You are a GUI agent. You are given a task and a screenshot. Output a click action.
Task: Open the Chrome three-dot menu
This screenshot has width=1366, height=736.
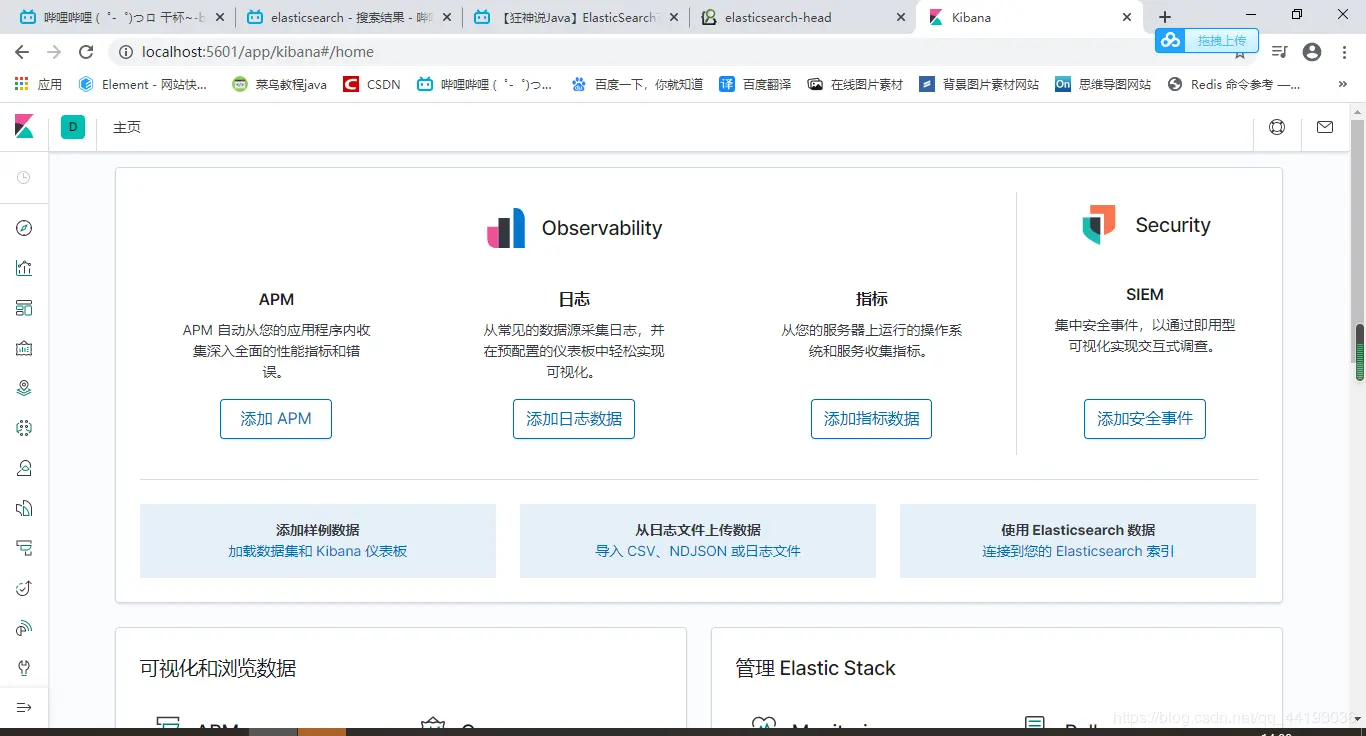(1344, 52)
